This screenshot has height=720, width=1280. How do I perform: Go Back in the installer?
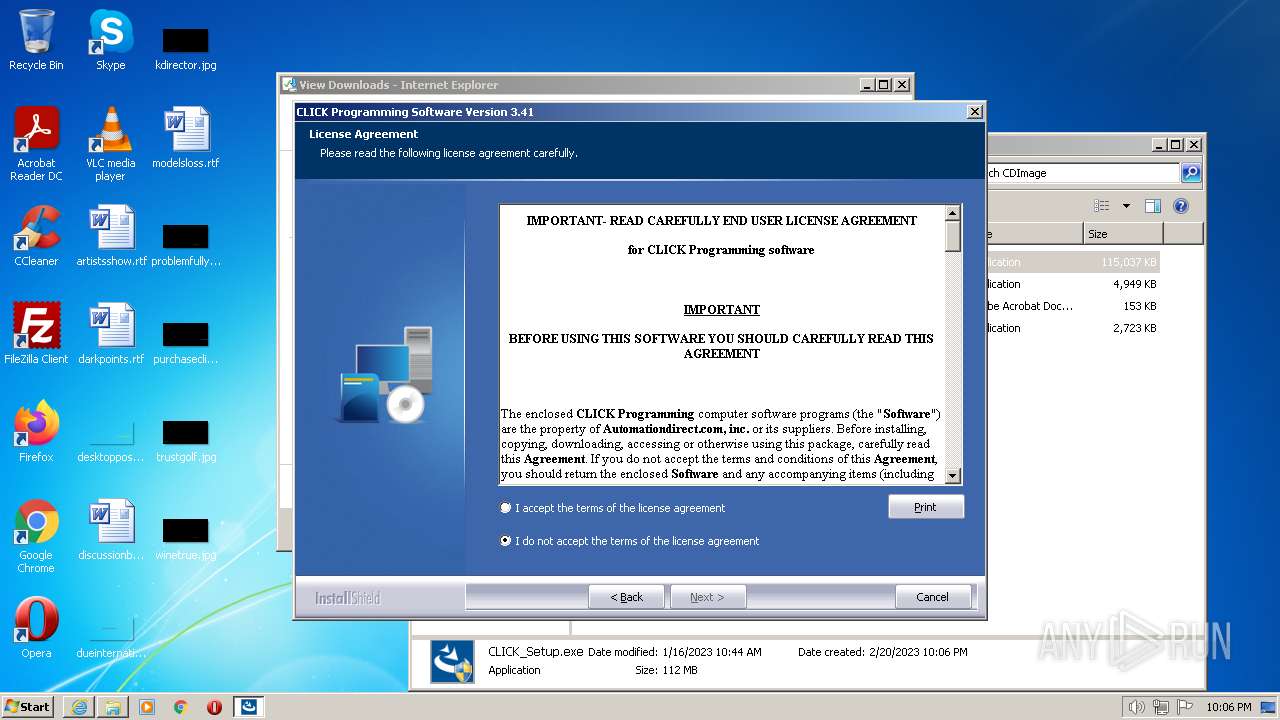click(x=627, y=597)
